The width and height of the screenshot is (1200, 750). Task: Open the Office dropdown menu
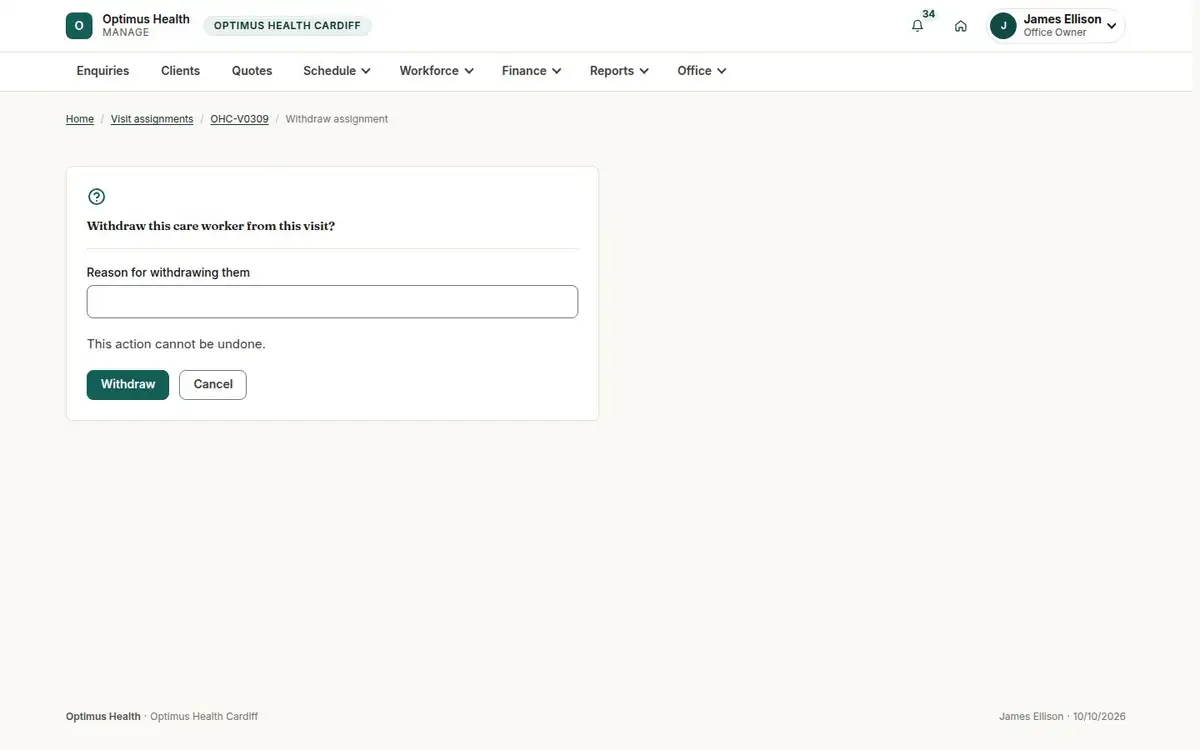[x=702, y=71]
